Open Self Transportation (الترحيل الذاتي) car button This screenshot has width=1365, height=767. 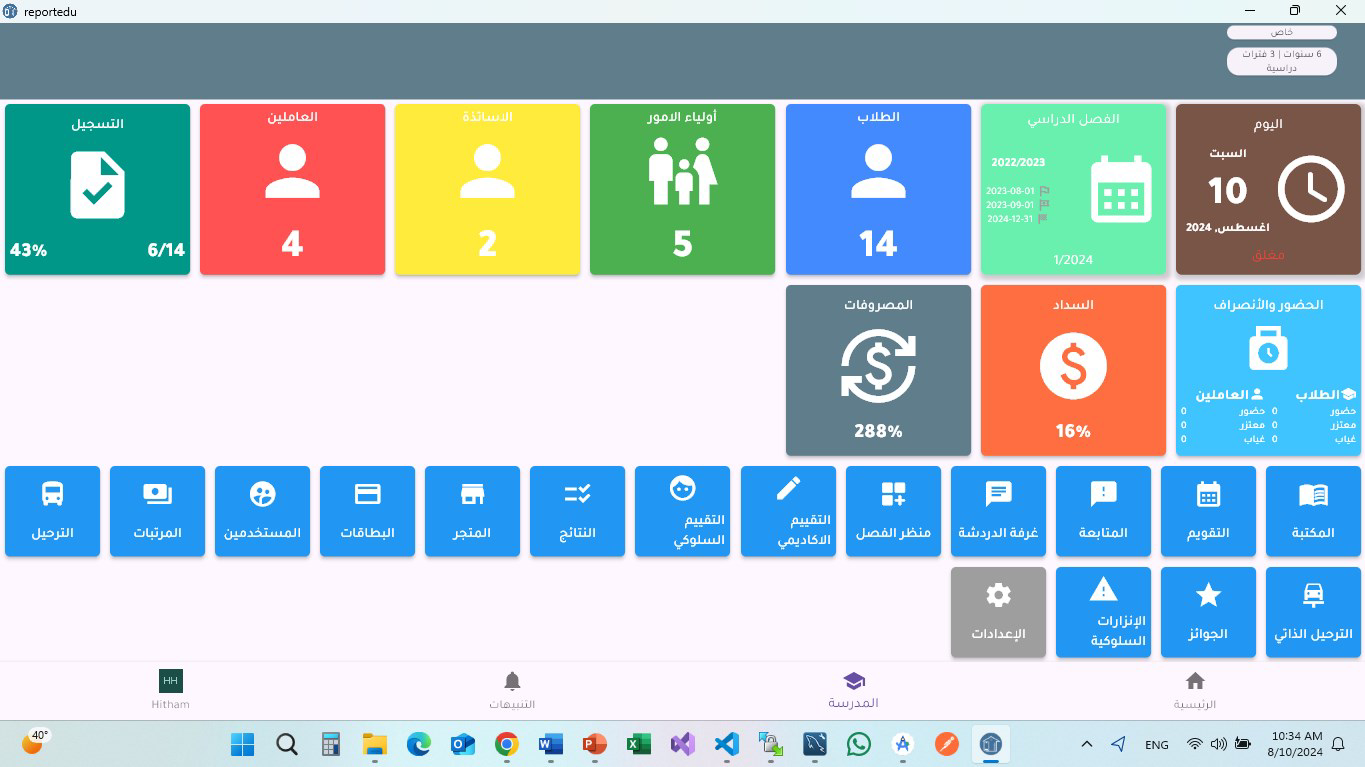pyautogui.click(x=1313, y=612)
